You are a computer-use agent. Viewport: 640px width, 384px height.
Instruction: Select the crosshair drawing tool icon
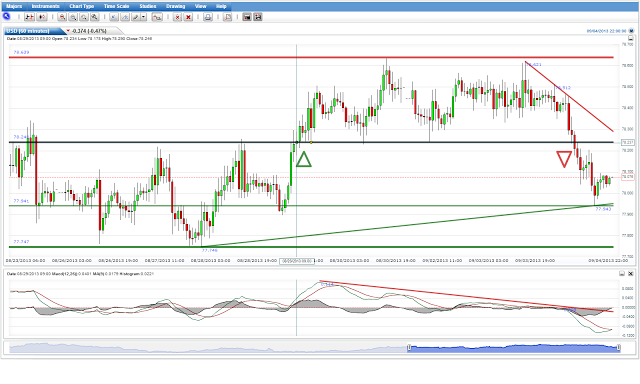[125, 17]
